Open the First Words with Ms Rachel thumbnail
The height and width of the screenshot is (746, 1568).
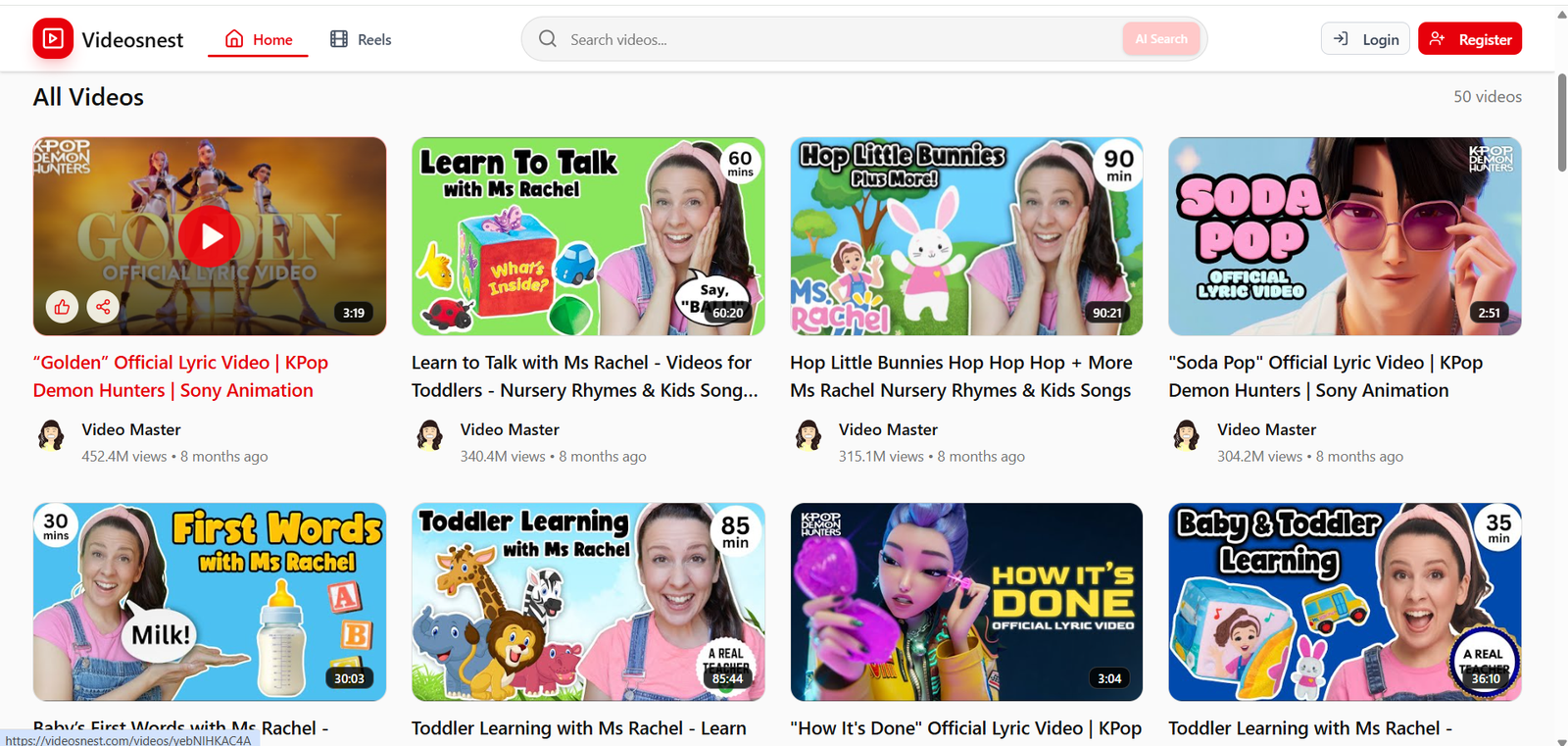click(210, 602)
